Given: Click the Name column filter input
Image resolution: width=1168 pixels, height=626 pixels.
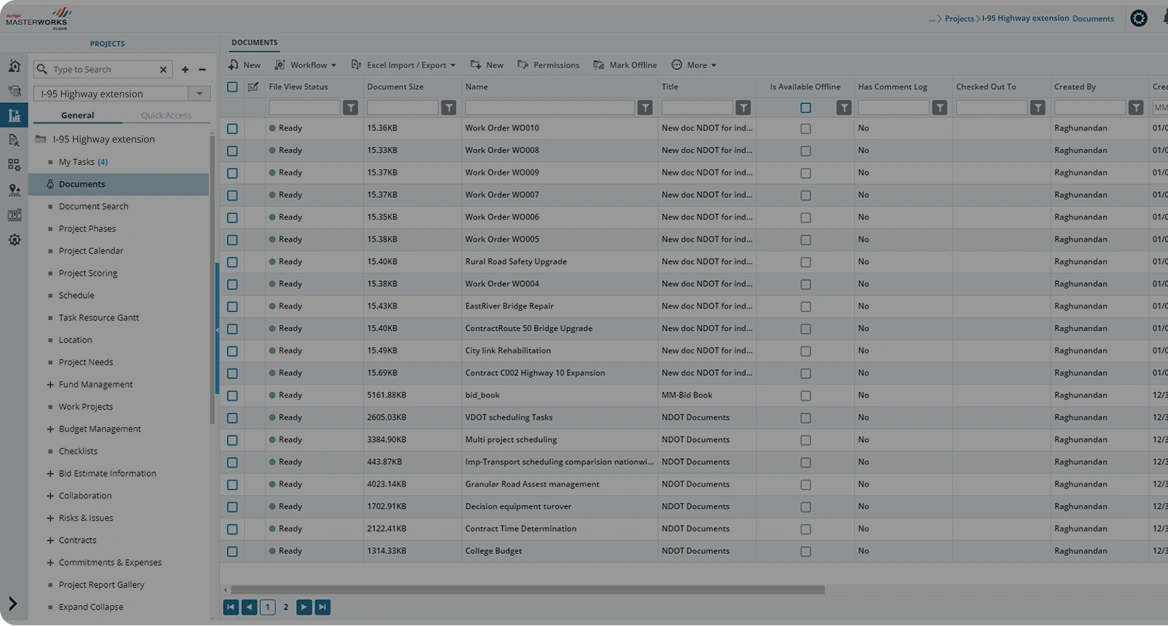Looking at the screenshot, I should click(x=550, y=108).
